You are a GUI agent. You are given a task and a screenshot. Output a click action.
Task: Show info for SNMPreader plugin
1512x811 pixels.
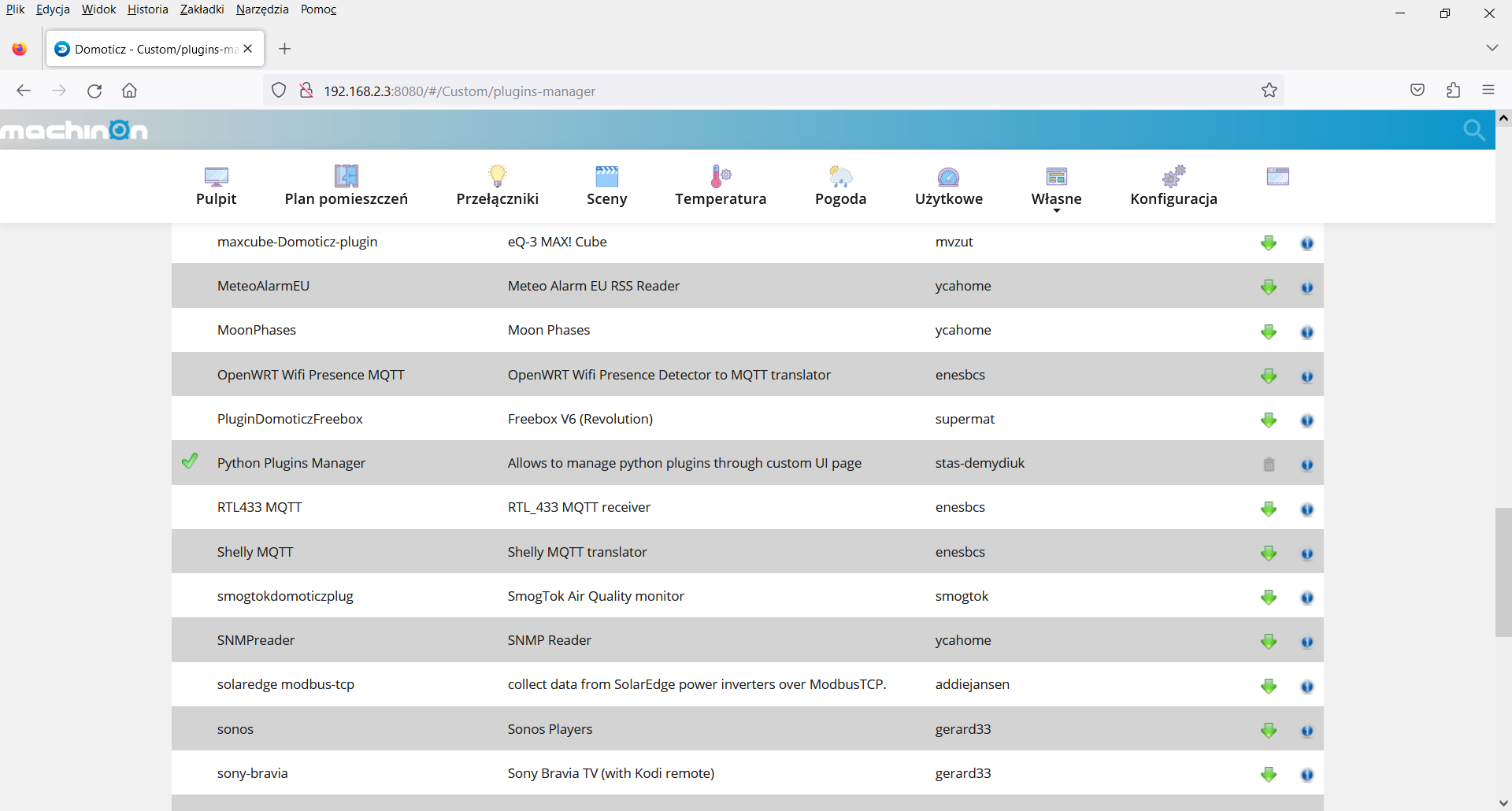point(1307,642)
